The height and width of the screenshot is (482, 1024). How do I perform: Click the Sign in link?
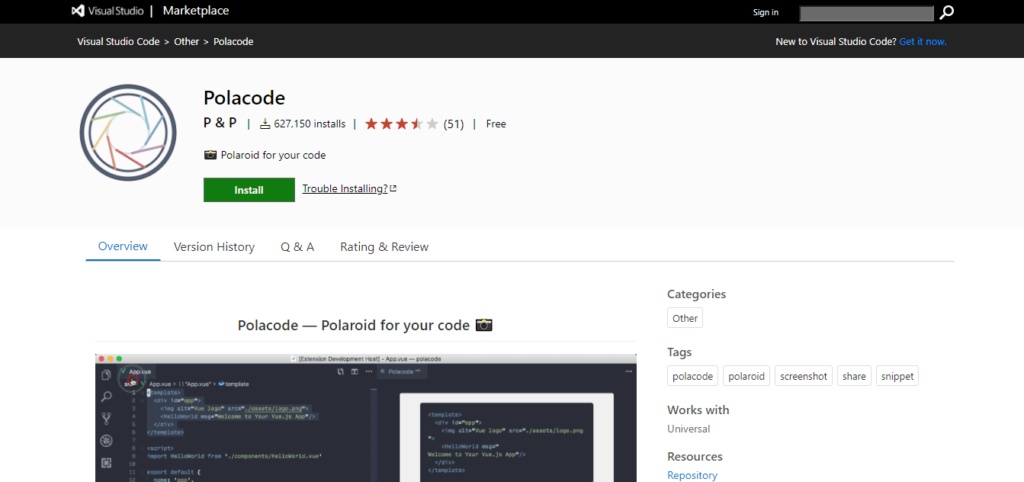[x=765, y=12]
